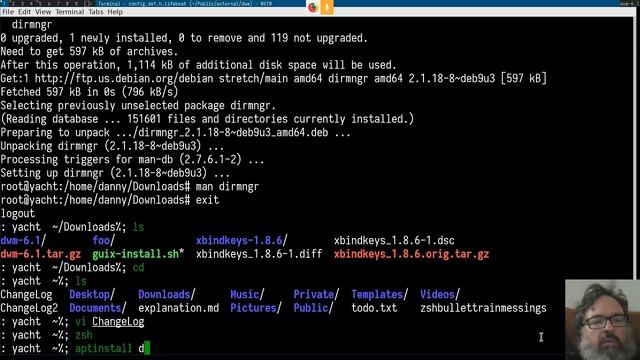This screenshot has width=640, height=360.
Task: Click the green 'zsh' command text
Action: tap(83, 335)
